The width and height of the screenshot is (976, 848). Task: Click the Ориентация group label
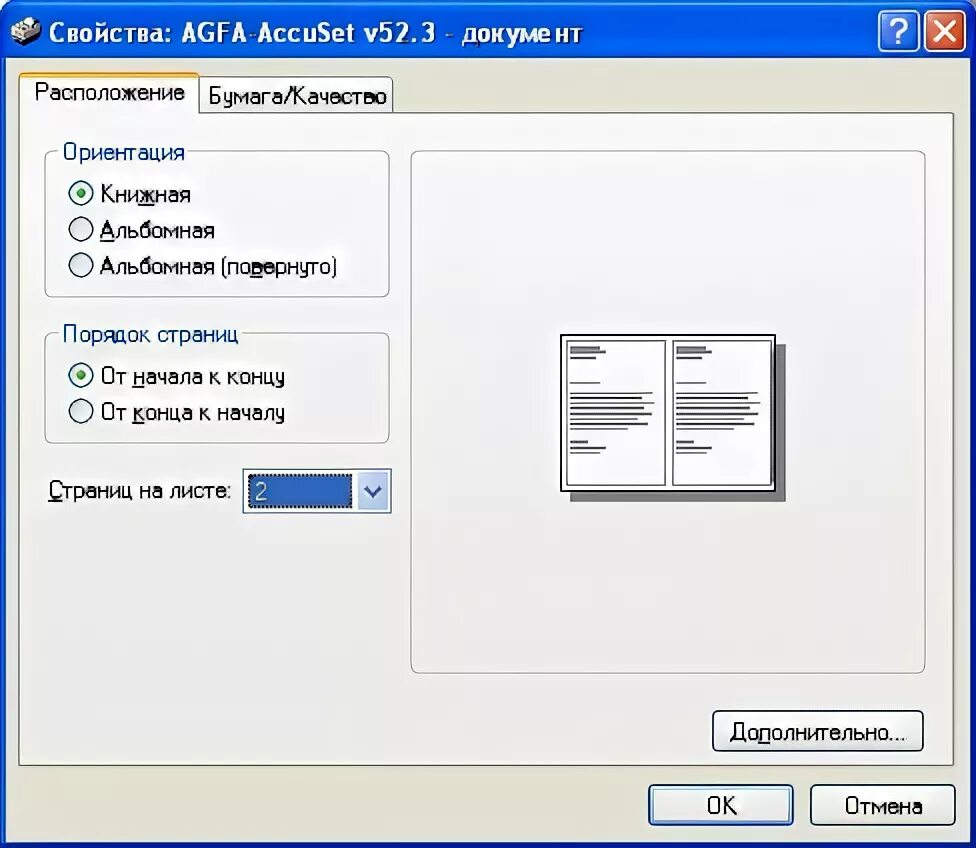click(x=124, y=153)
